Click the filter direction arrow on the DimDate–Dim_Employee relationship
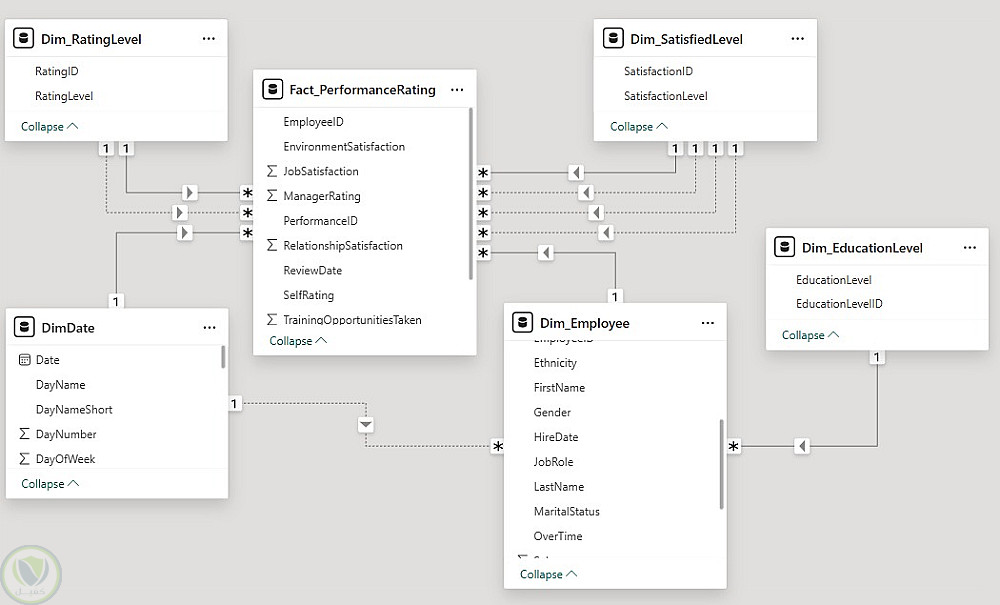Screen dimensions: 1000x605 [x=366, y=424]
